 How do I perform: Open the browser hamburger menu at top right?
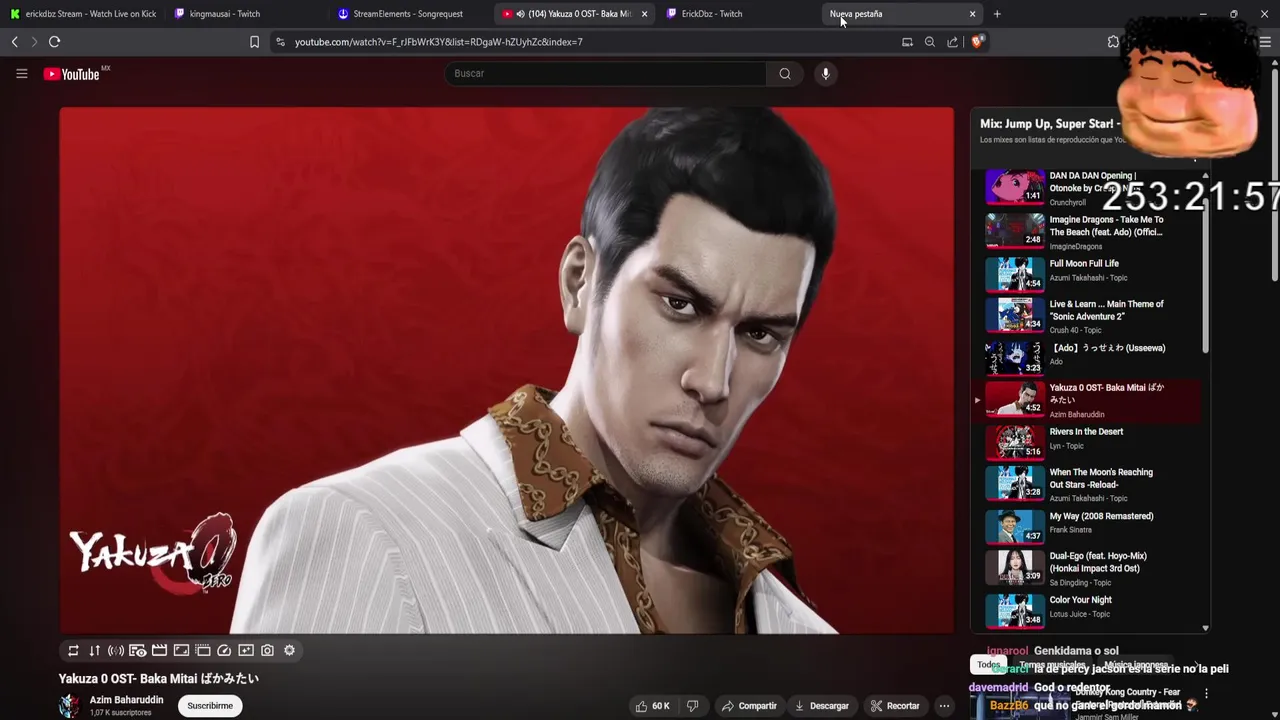click(x=1265, y=42)
